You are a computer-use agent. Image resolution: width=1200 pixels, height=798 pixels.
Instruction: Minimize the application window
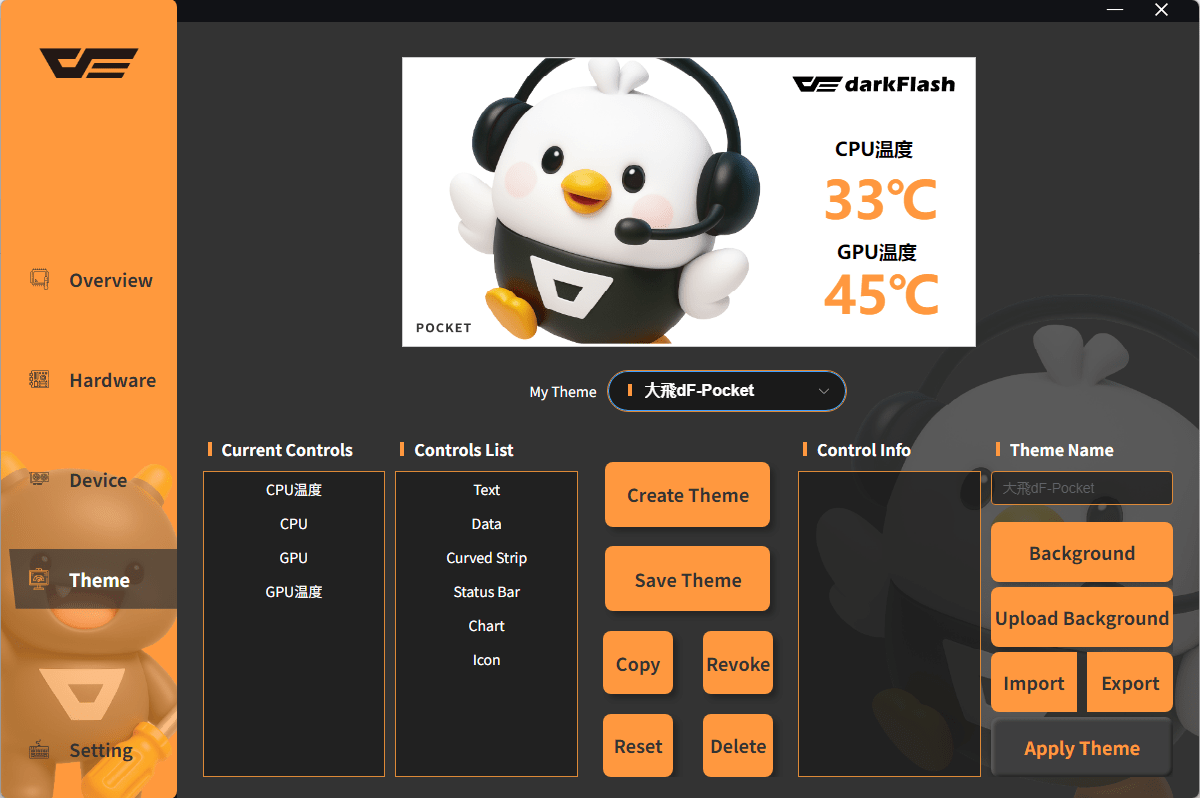pyautogui.click(x=1115, y=10)
